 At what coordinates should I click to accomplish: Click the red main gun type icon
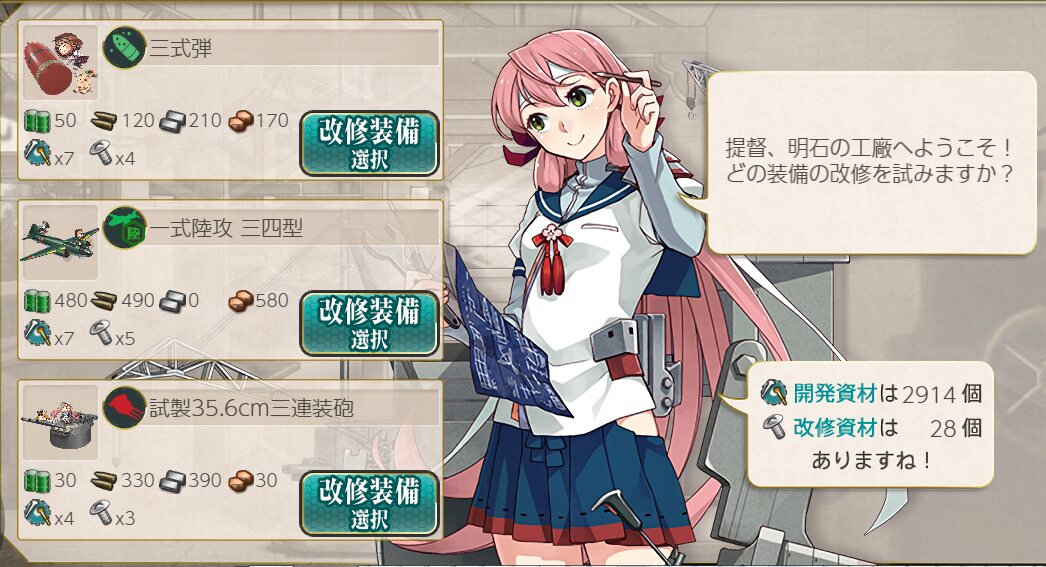click(125, 408)
